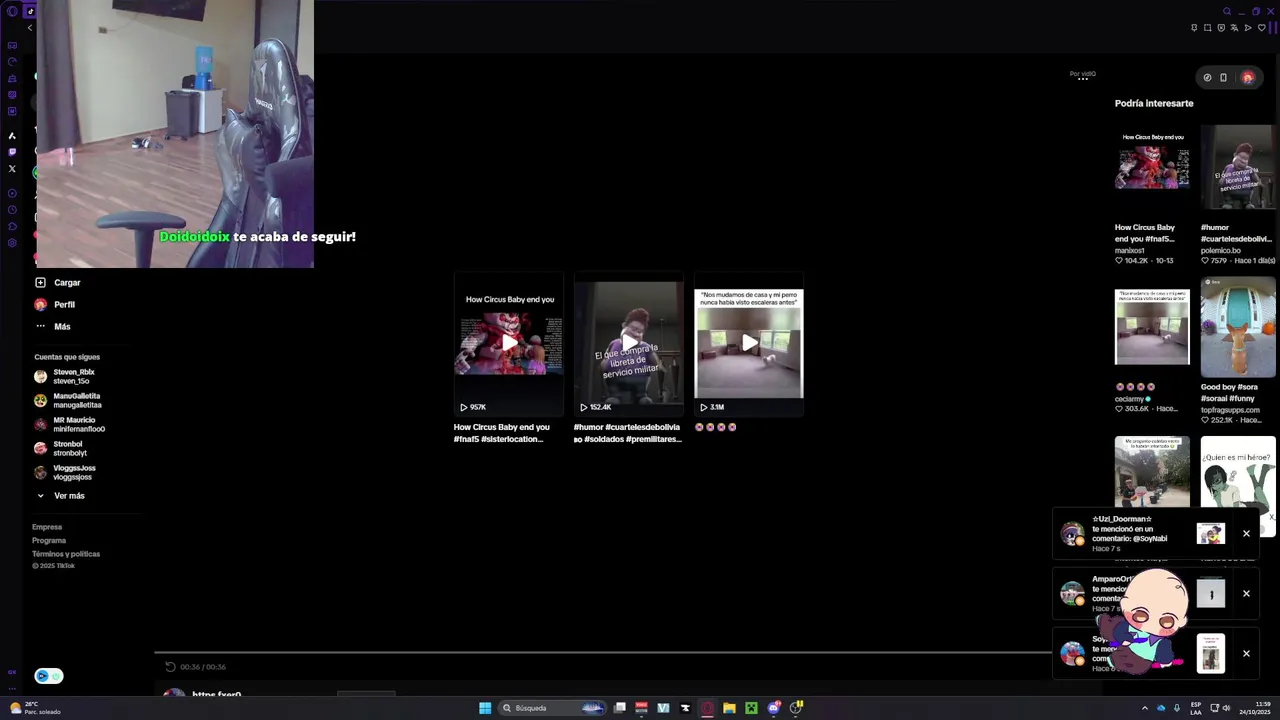This screenshot has width=1280, height=720.
Task: Open the Cargar upload option
Action: (57, 283)
